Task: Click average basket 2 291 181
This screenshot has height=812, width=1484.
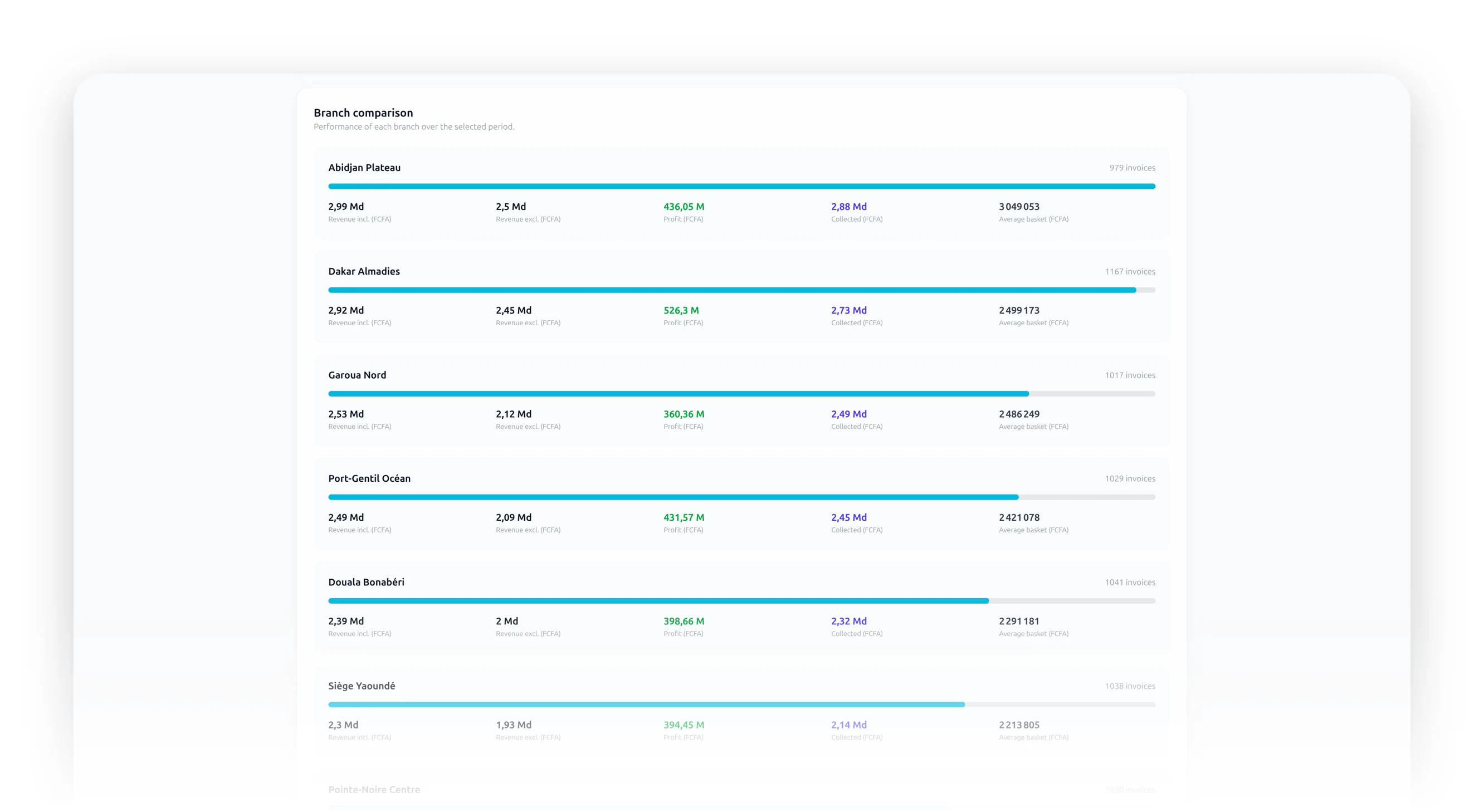Action: 1018,622
